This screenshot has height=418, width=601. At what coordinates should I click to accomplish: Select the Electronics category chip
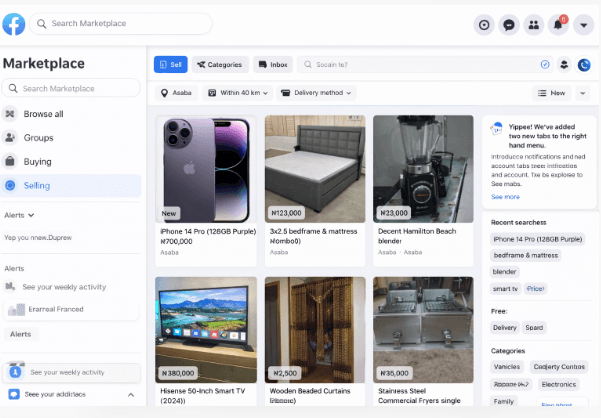click(558, 384)
